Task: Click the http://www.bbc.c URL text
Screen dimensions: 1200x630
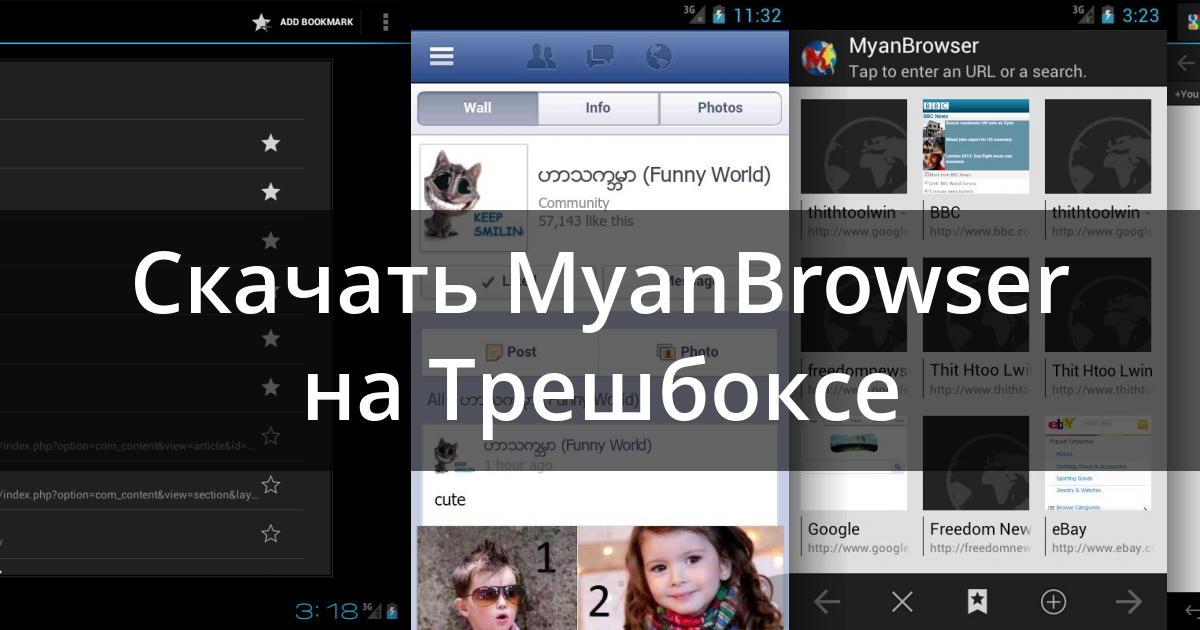Action: tap(980, 232)
